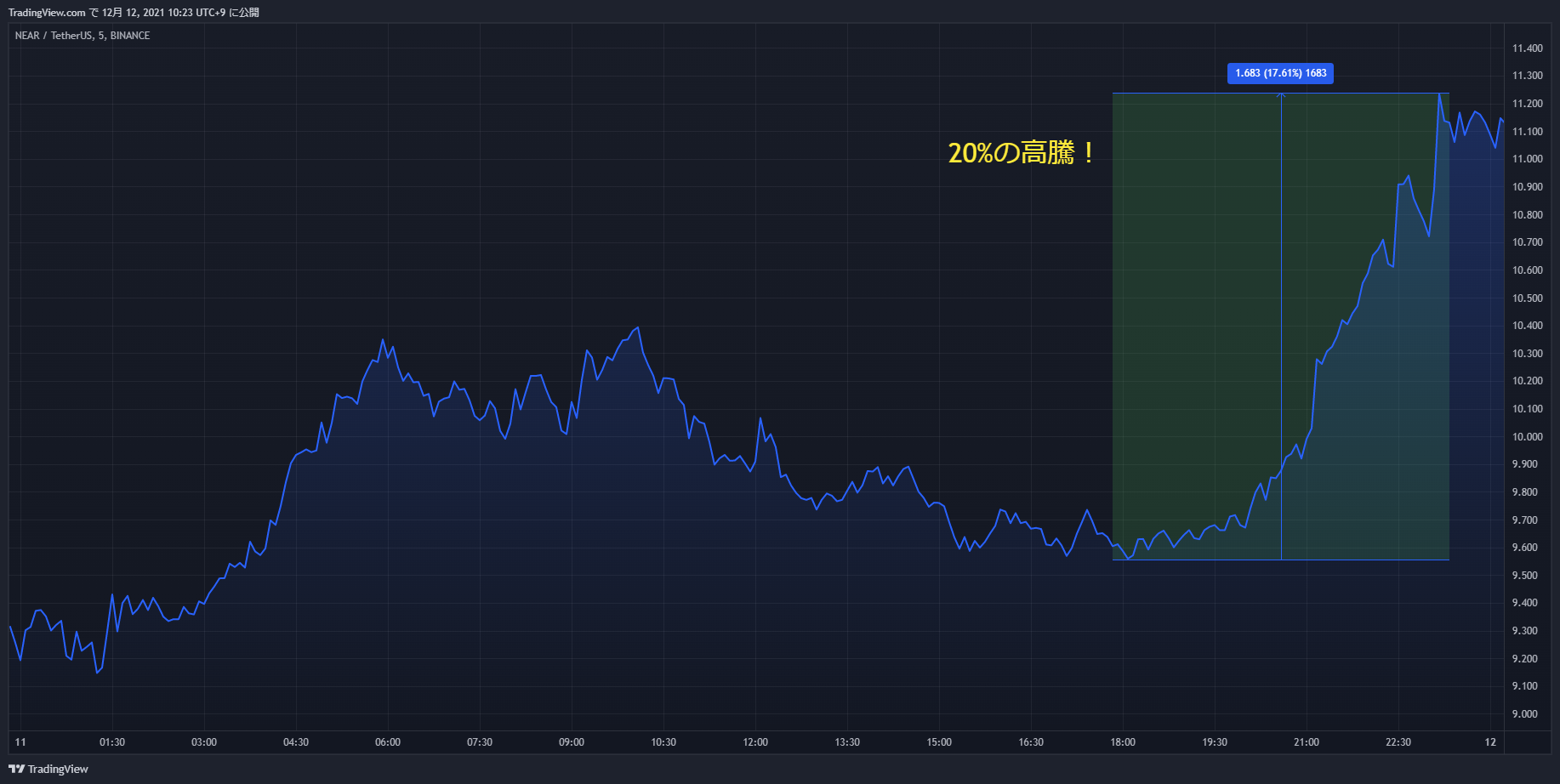Screen dimensions: 1560x784
Task: Click the 06:00 time axis label
Action: (388, 742)
